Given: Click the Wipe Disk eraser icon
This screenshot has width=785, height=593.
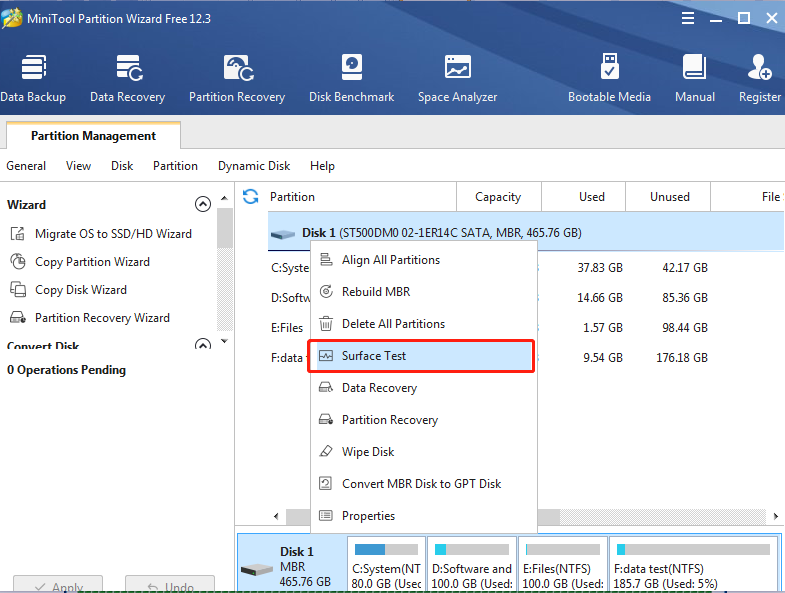Looking at the screenshot, I should point(326,451).
